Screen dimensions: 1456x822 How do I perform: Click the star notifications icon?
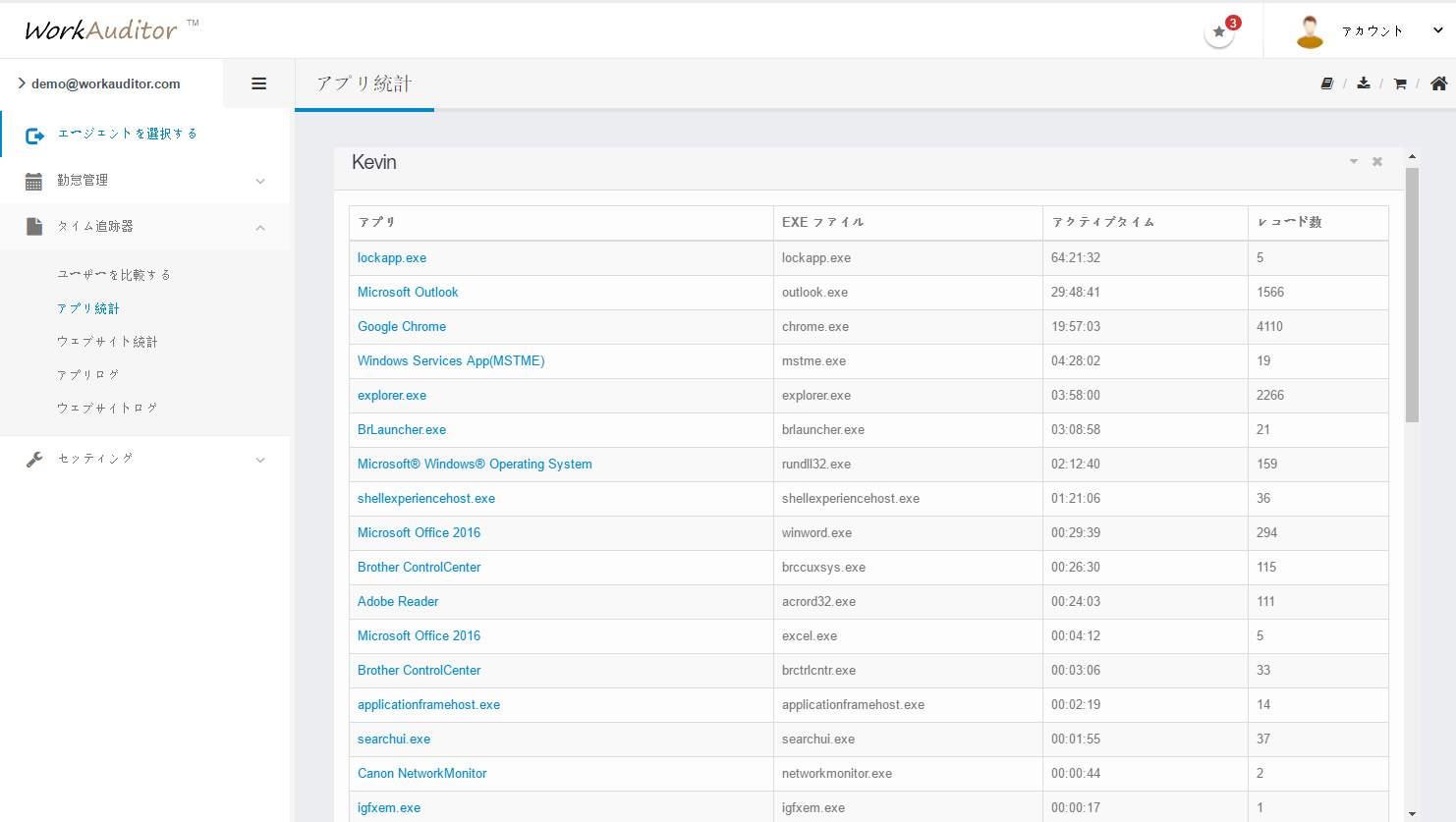pos(1219,31)
